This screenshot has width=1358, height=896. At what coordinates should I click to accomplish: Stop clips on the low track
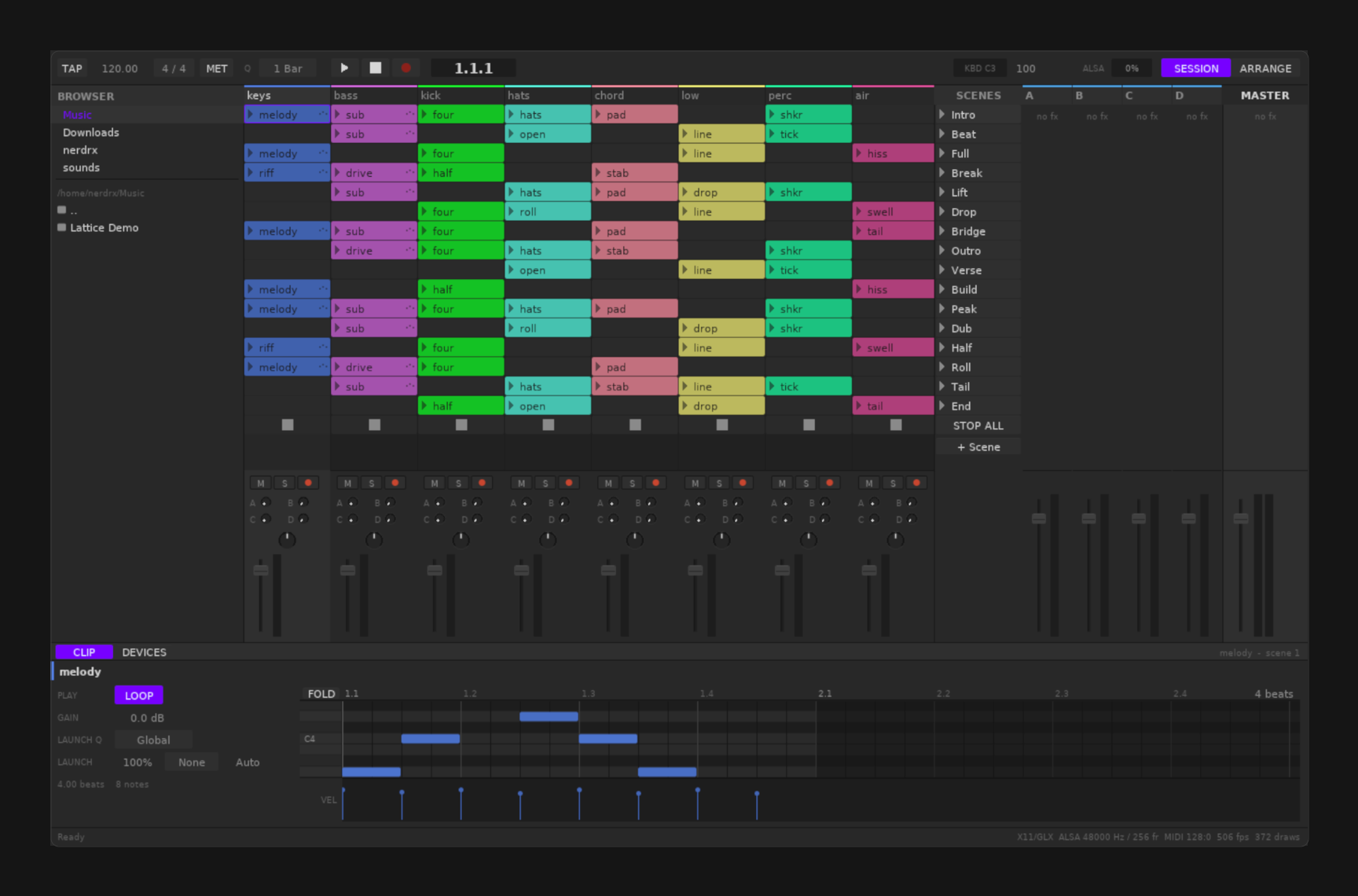tap(722, 425)
